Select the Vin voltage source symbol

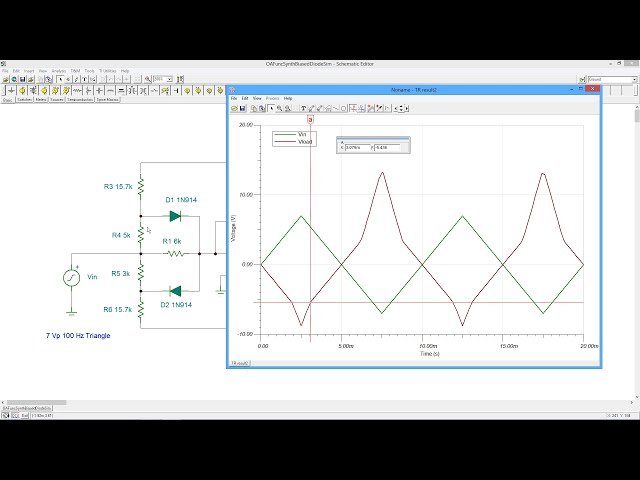pyautogui.click(x=71, y=278)
